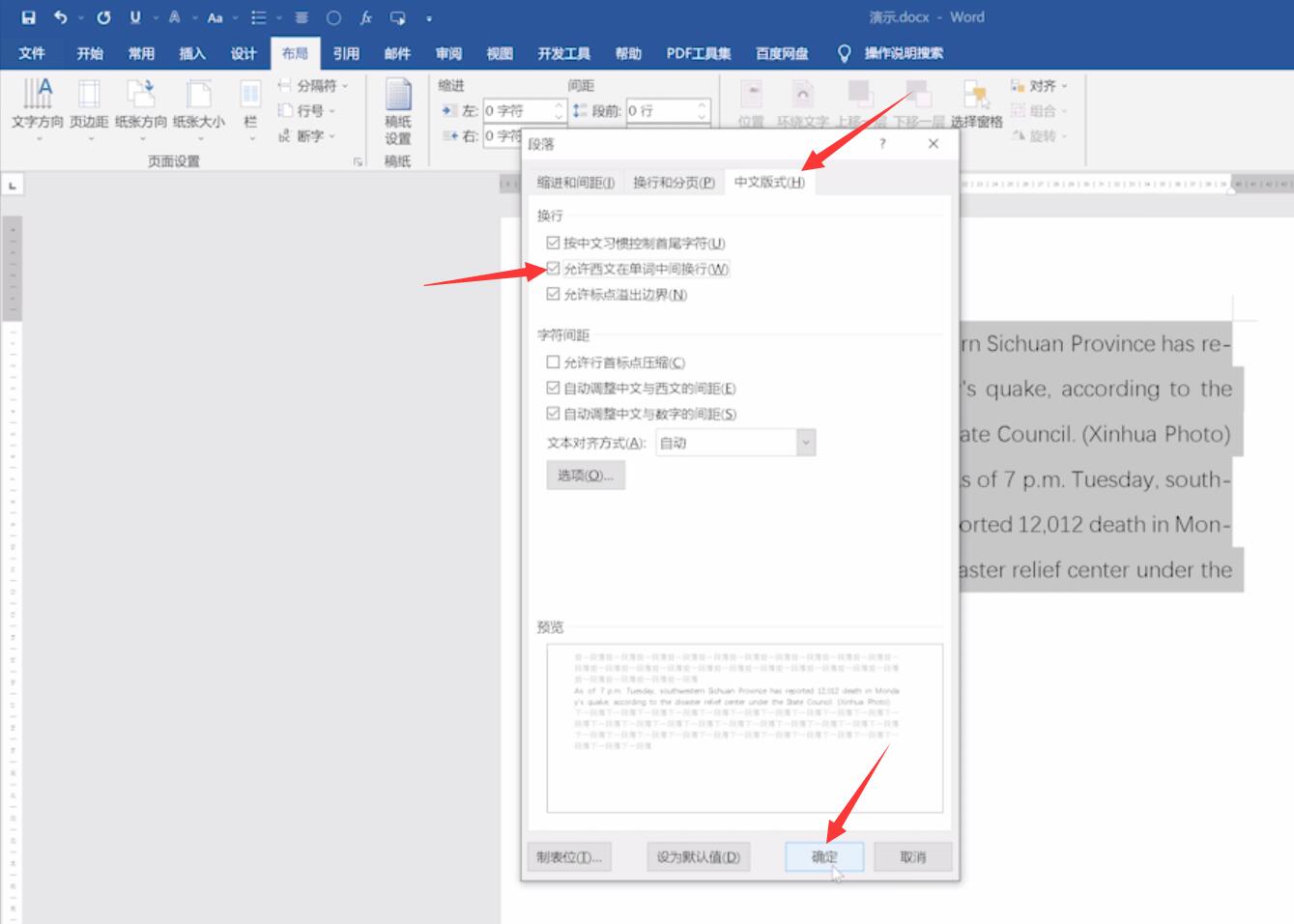Image resolution: width=1294 pixels, height=924 pixels.
Task: Toggle 允许西文在单词中间换行 checkbox
Action: (553, 269)
